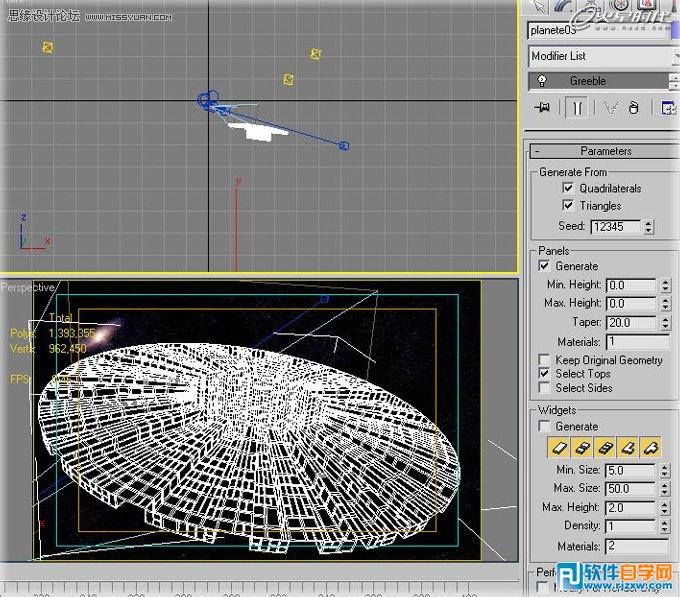Select the leftmost yellow light in top viewport

48,47
